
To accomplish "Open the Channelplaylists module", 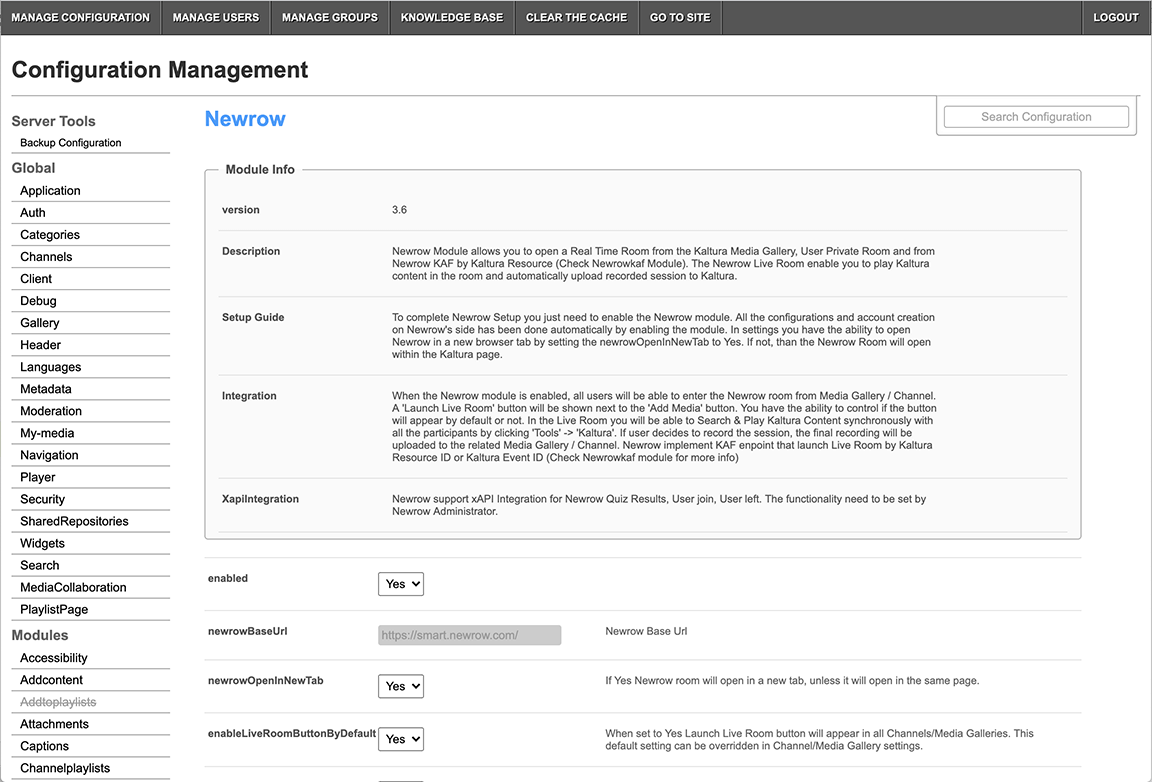I will point(65,768).
